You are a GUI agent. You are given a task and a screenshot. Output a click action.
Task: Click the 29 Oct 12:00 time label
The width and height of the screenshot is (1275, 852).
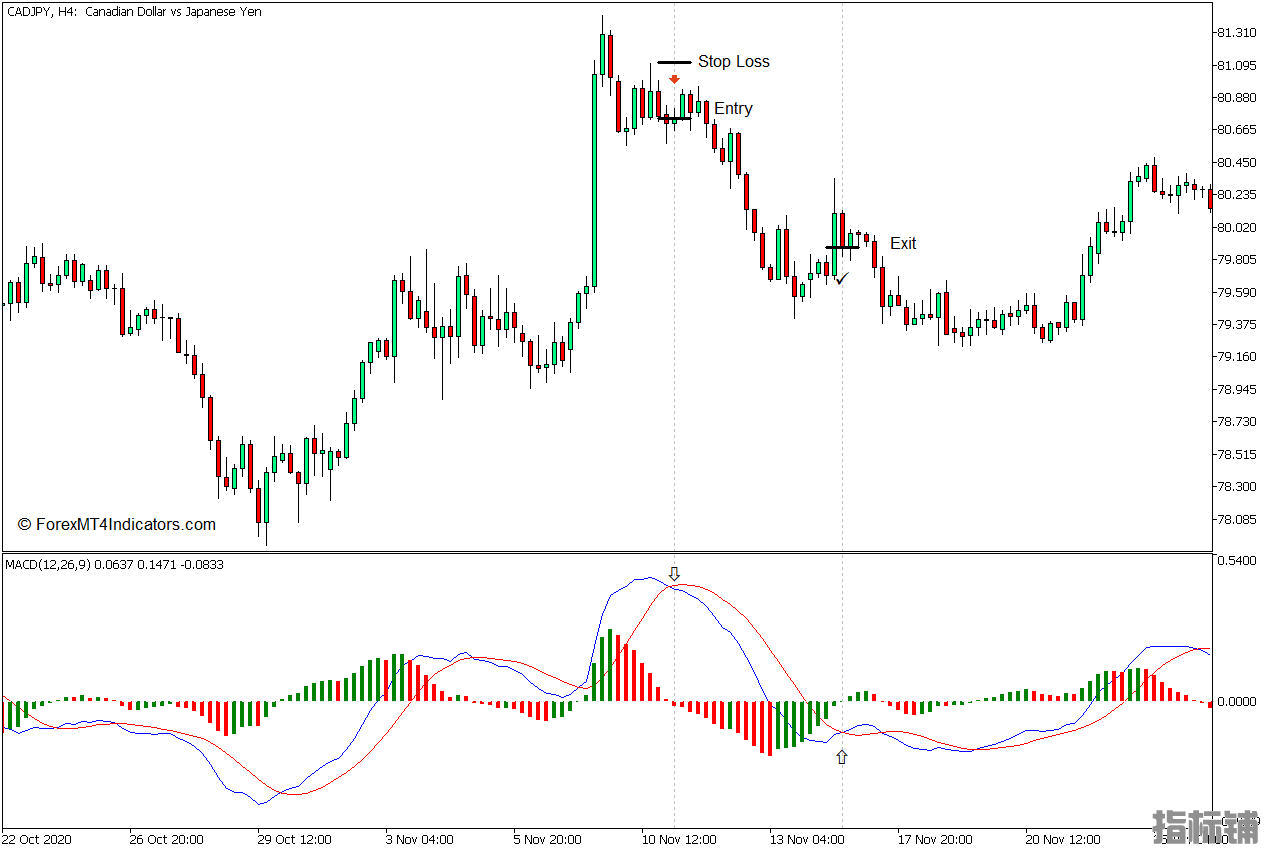pos(294,840)
